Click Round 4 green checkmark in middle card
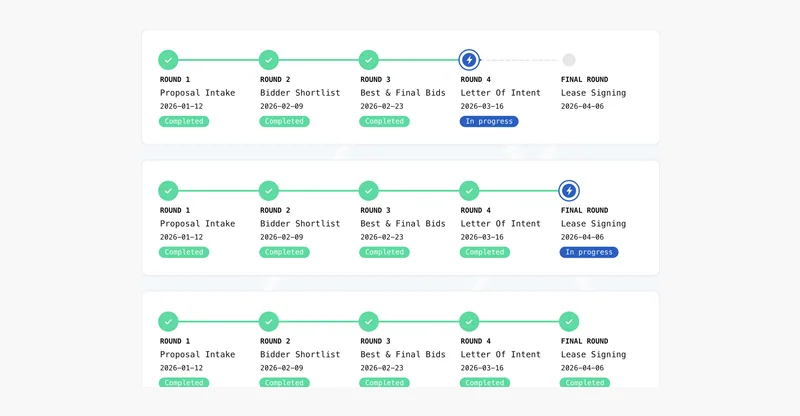 469,191
